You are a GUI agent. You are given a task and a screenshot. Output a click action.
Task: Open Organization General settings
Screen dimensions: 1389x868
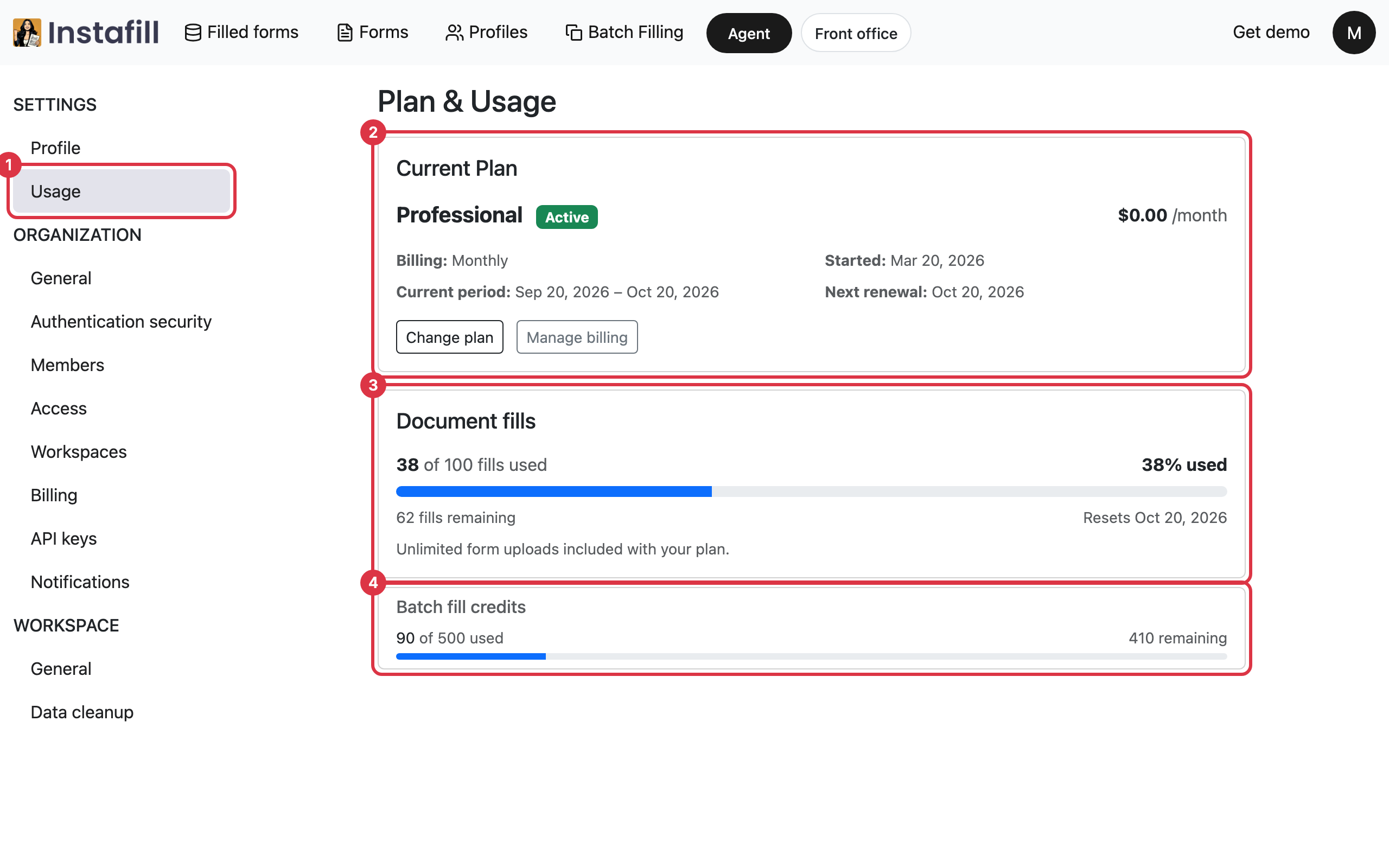[122, 278]
